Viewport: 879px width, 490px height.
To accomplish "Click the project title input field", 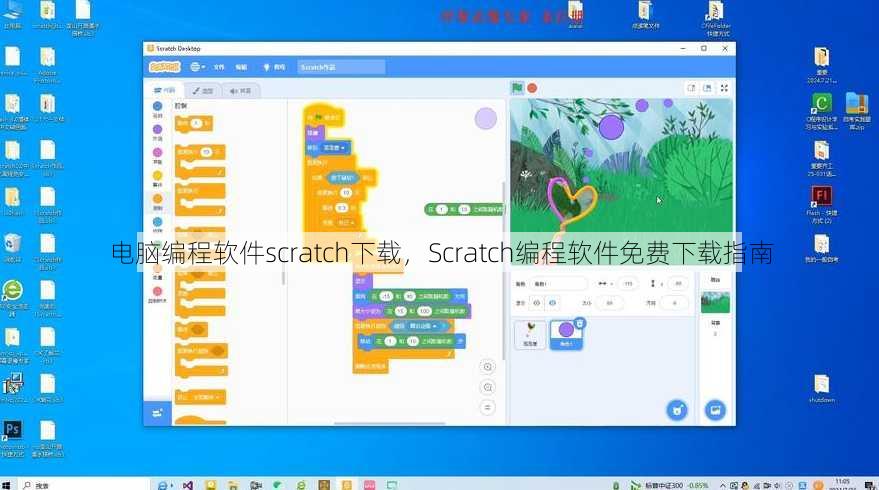I will coord(341,67).
